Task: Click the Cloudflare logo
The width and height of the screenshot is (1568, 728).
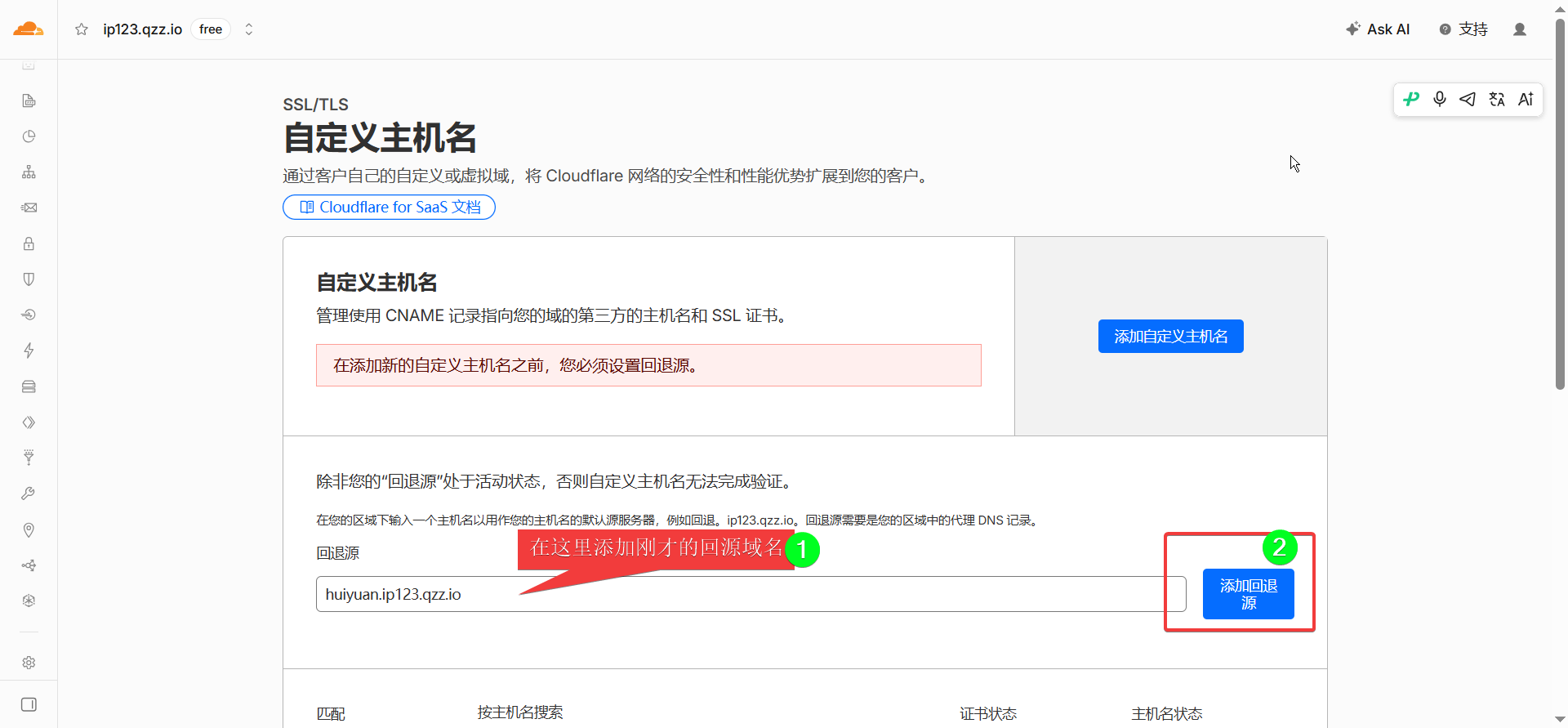Action: (29, 29)
